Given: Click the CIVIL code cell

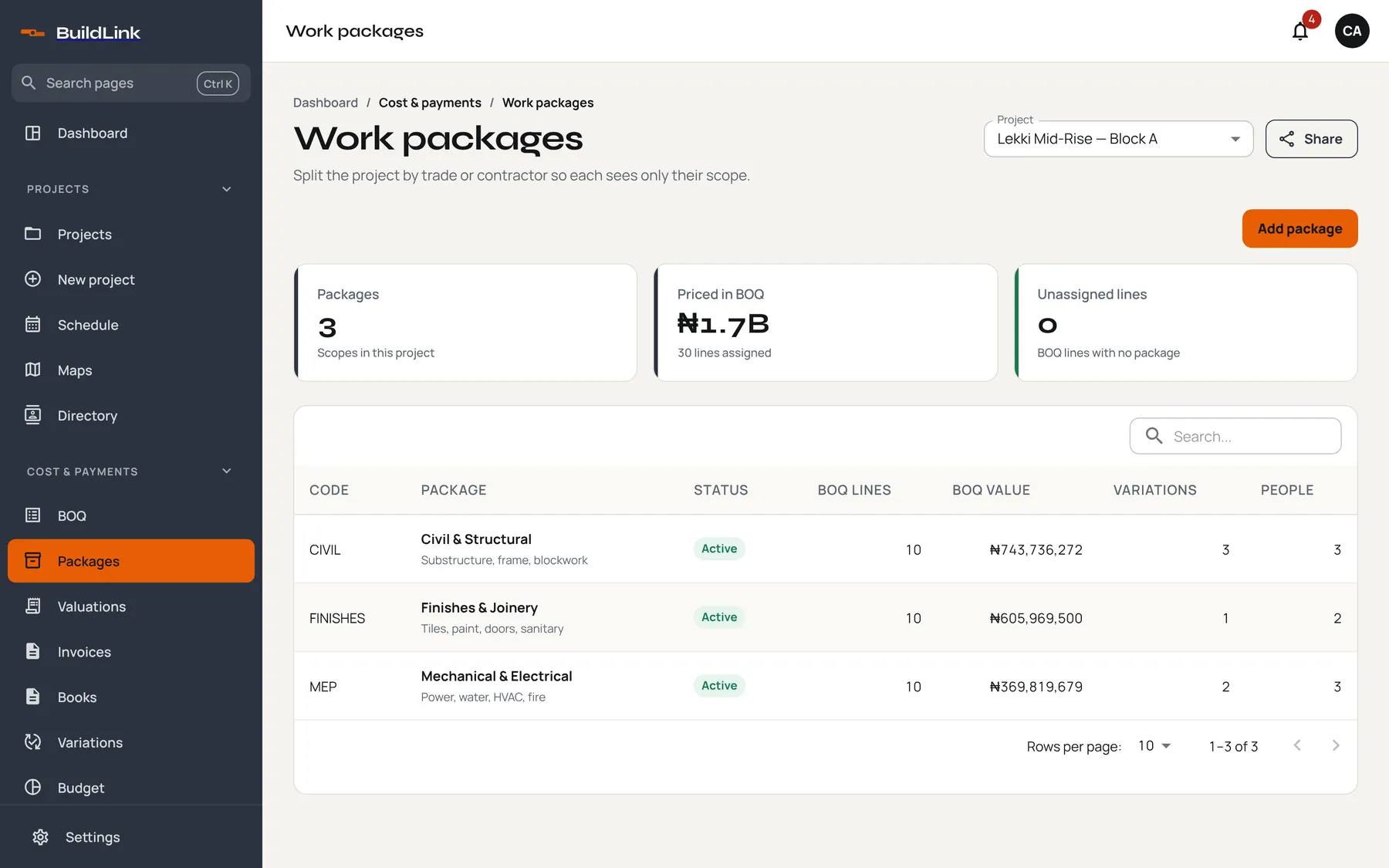Looking at the screenshot, I should point(325,549).
